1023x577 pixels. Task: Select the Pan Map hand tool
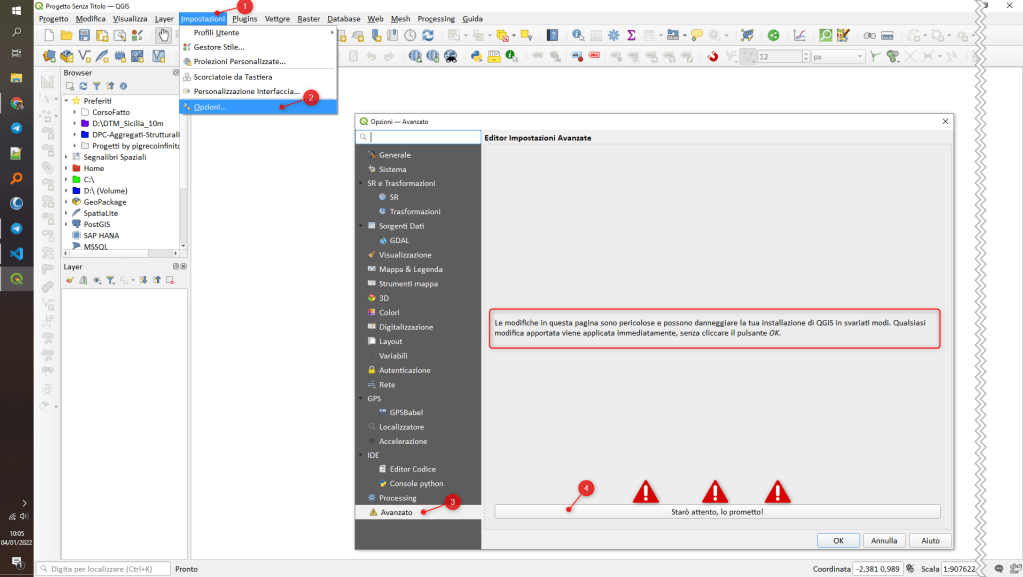click(x=163, y=35)
